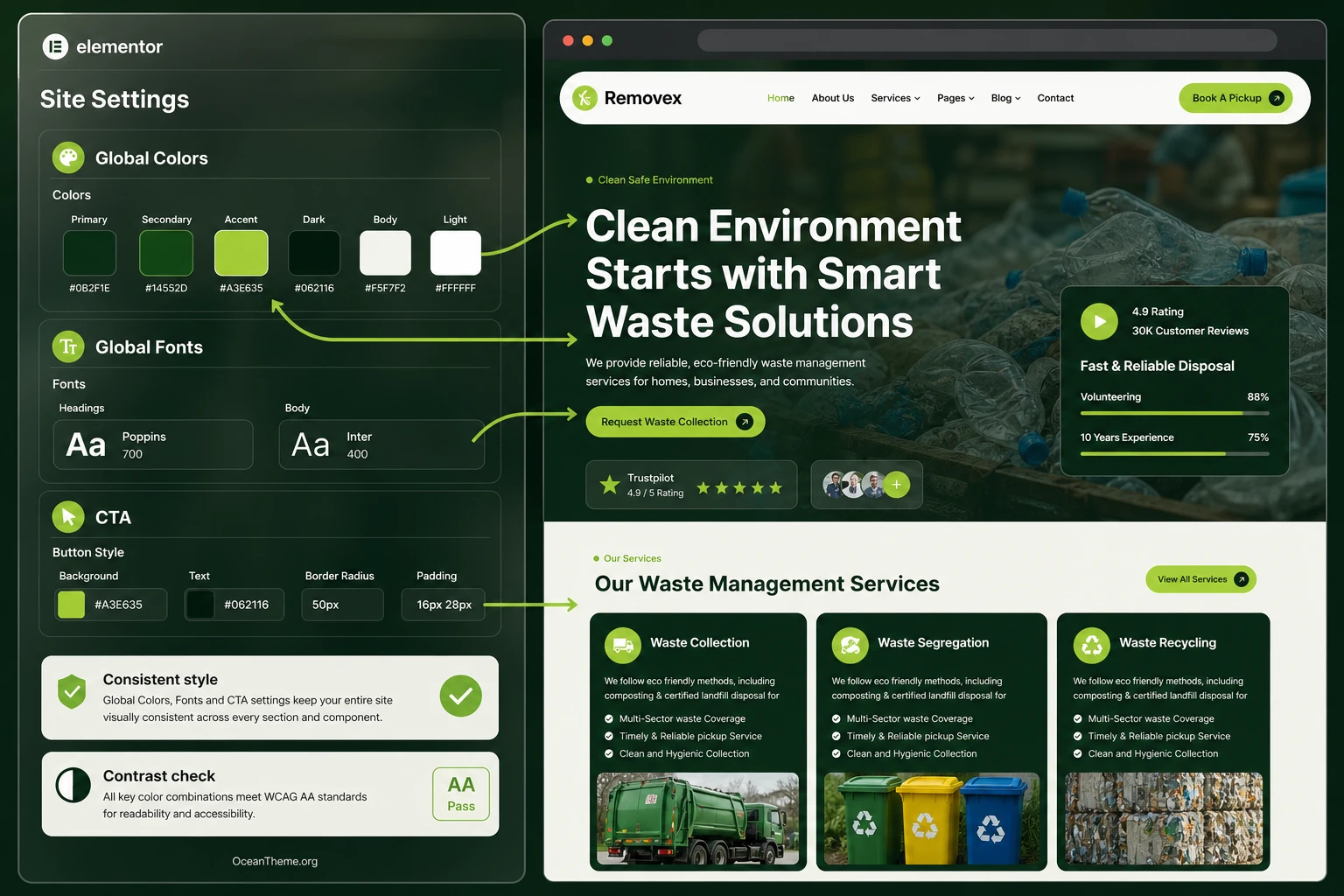Click the Waste Collection truck icon

(623, 646)
